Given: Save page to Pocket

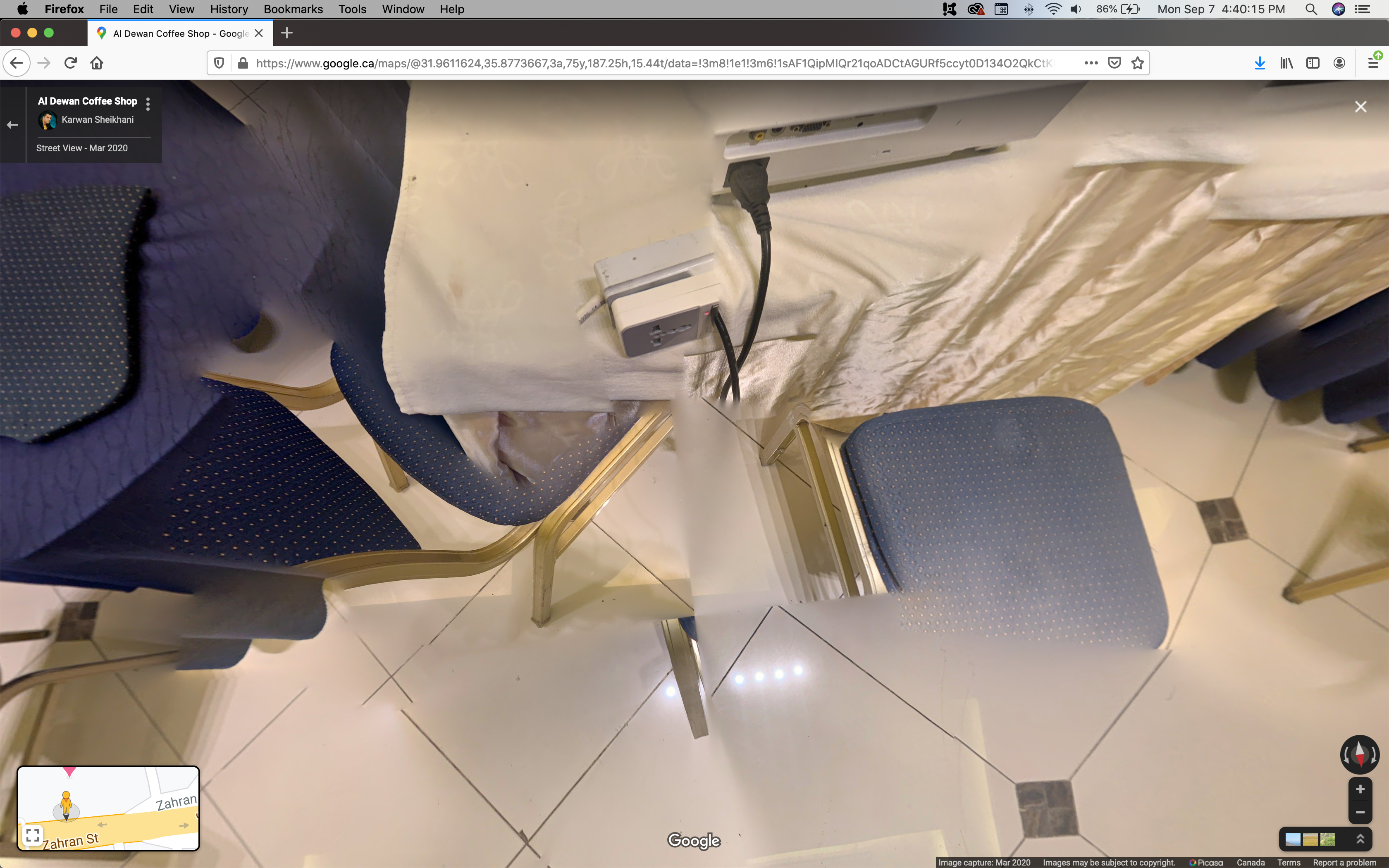Looking at the screenshot, I should 1114,63.
